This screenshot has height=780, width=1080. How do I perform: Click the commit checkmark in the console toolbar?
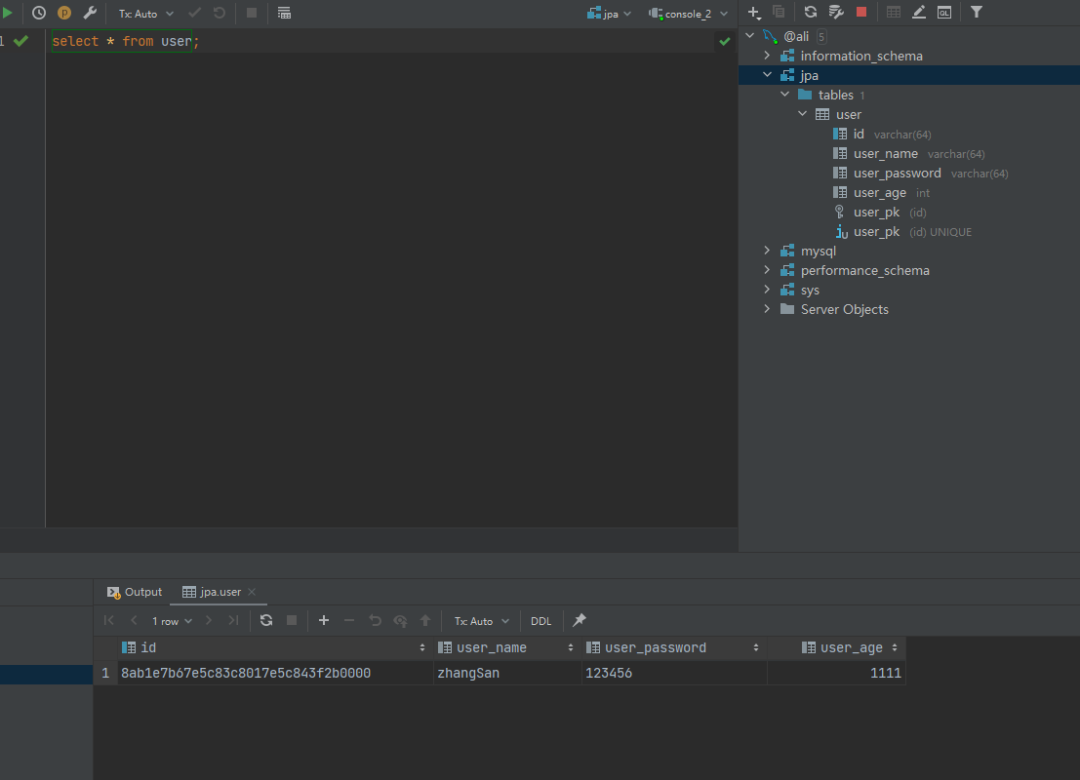pyautogui.click(x=194, y=12)
